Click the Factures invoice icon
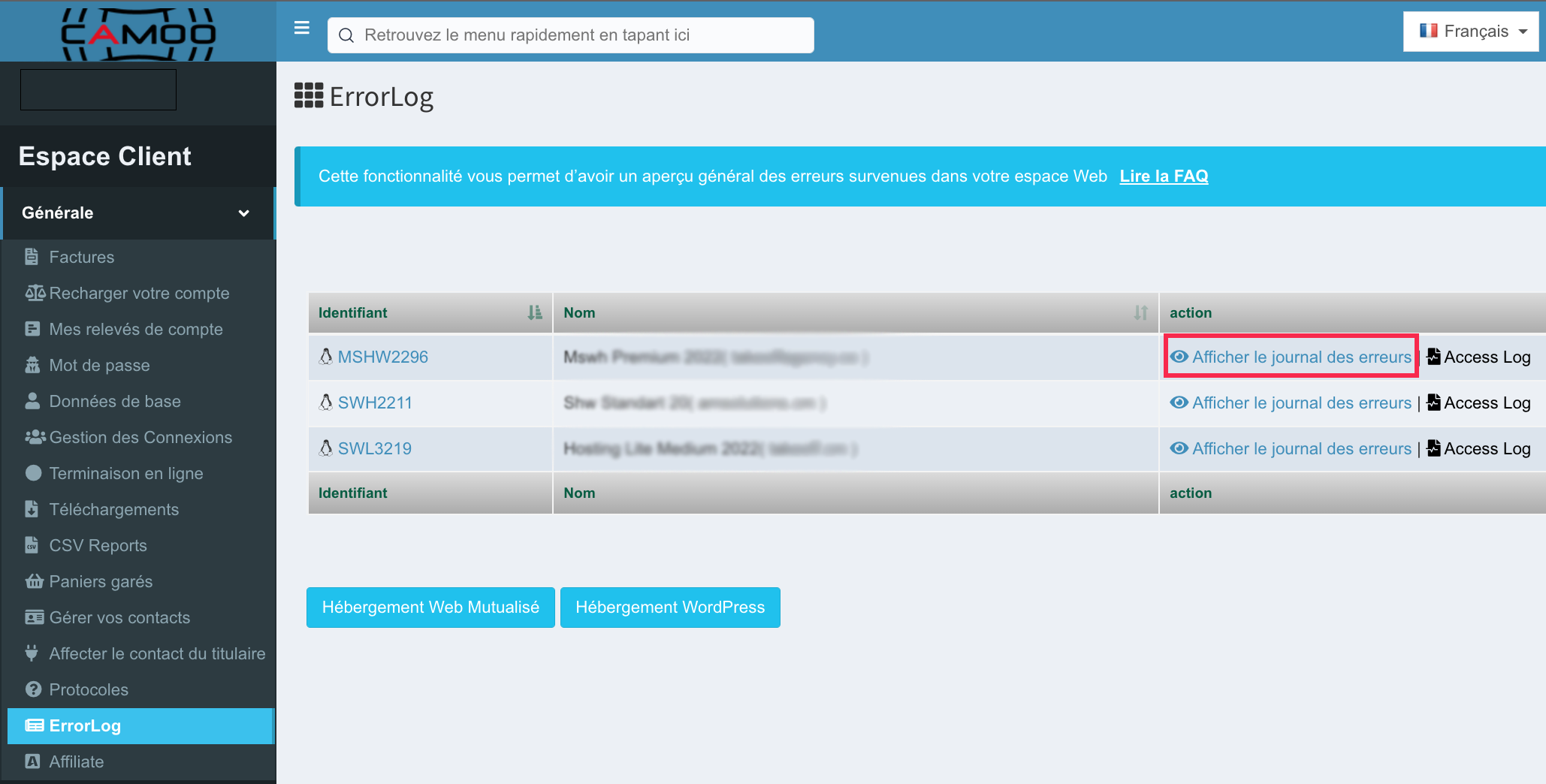 (x=32, y=257)
